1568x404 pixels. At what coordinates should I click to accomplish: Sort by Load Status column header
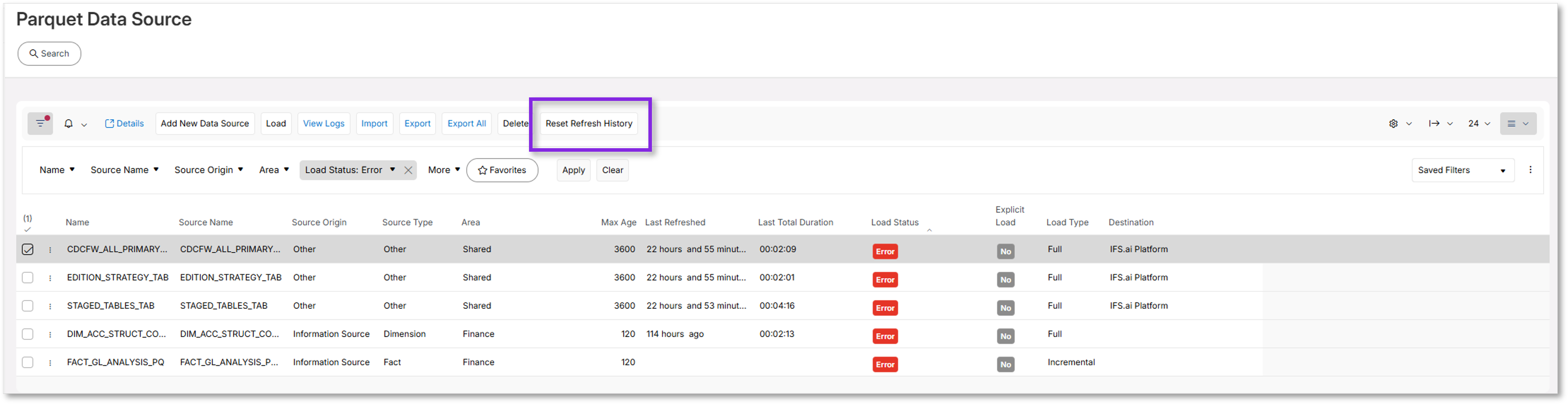[x=895, y=223]
